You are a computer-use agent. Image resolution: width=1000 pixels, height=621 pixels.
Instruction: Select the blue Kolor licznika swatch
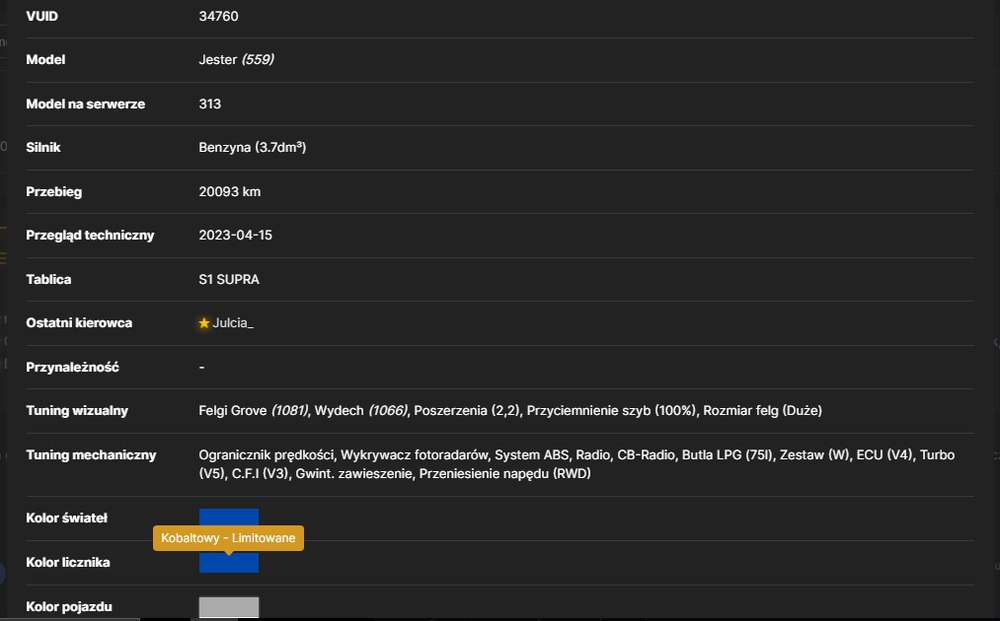(228, 562)
